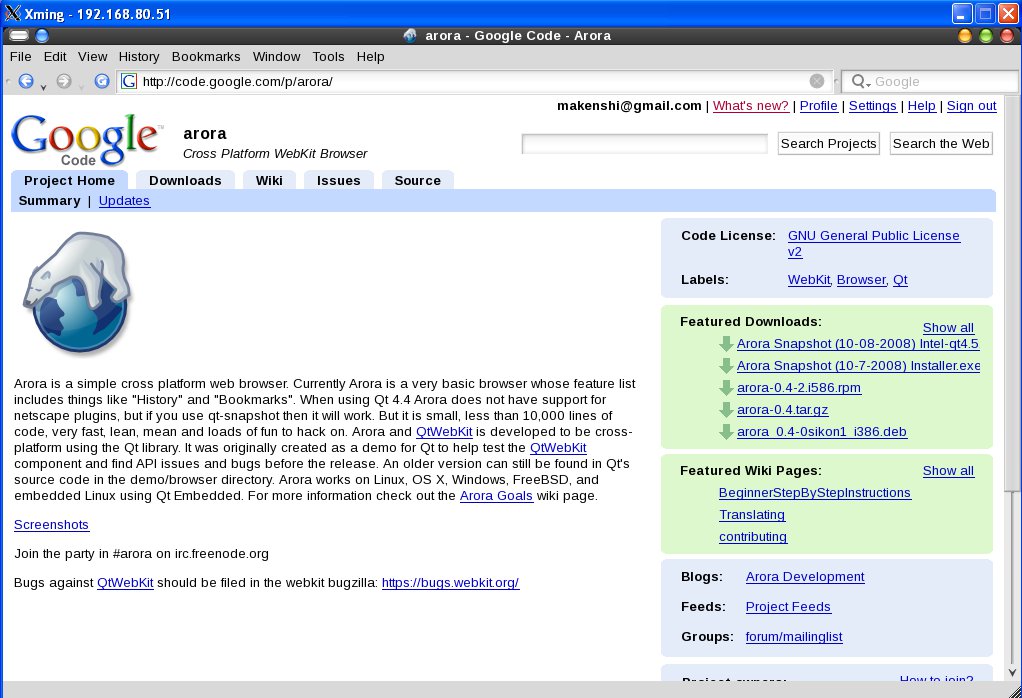The image size is (1022, 698).
Task: Open the Screenshots link
Action: coord(51,525)
